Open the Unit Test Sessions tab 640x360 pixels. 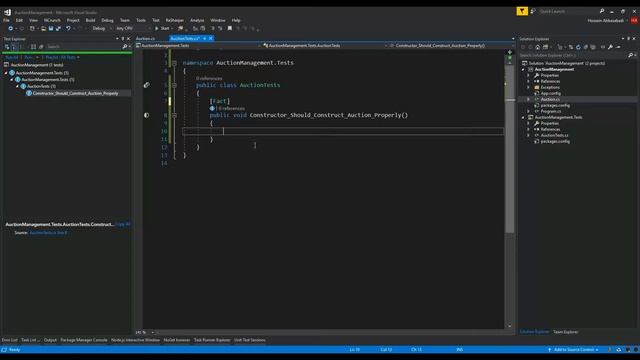tap(250, 340)
